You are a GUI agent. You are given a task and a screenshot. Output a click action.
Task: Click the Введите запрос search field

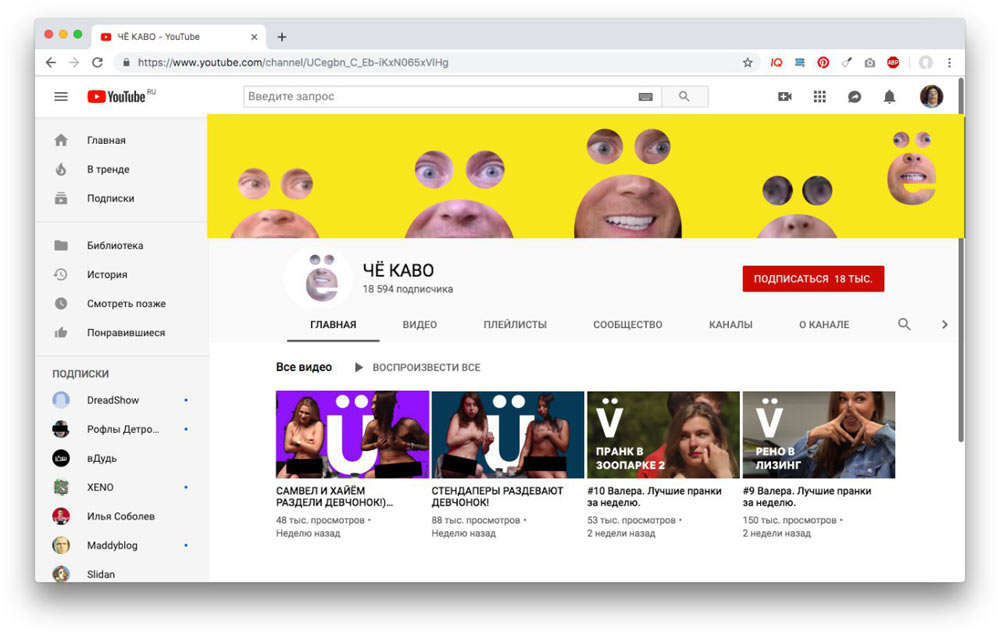point(440,97)
